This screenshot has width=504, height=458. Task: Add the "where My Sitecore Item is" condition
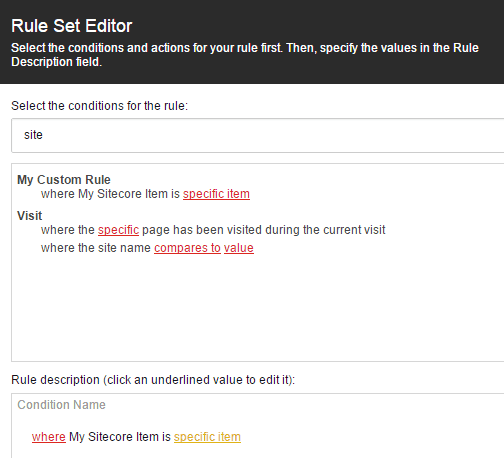pyautogui.click(x=110, y=194)
